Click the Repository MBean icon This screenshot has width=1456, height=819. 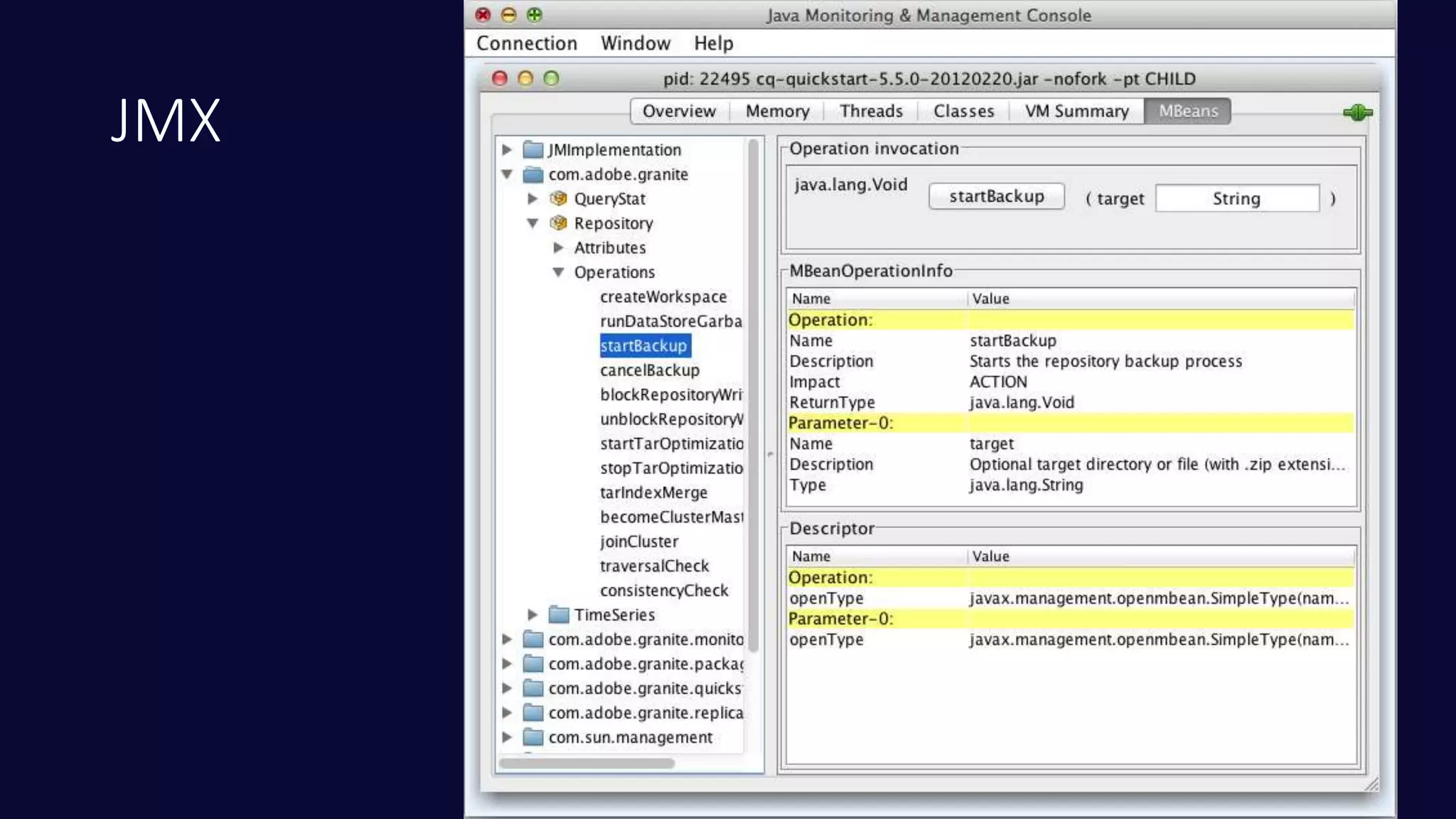(559, 223)
